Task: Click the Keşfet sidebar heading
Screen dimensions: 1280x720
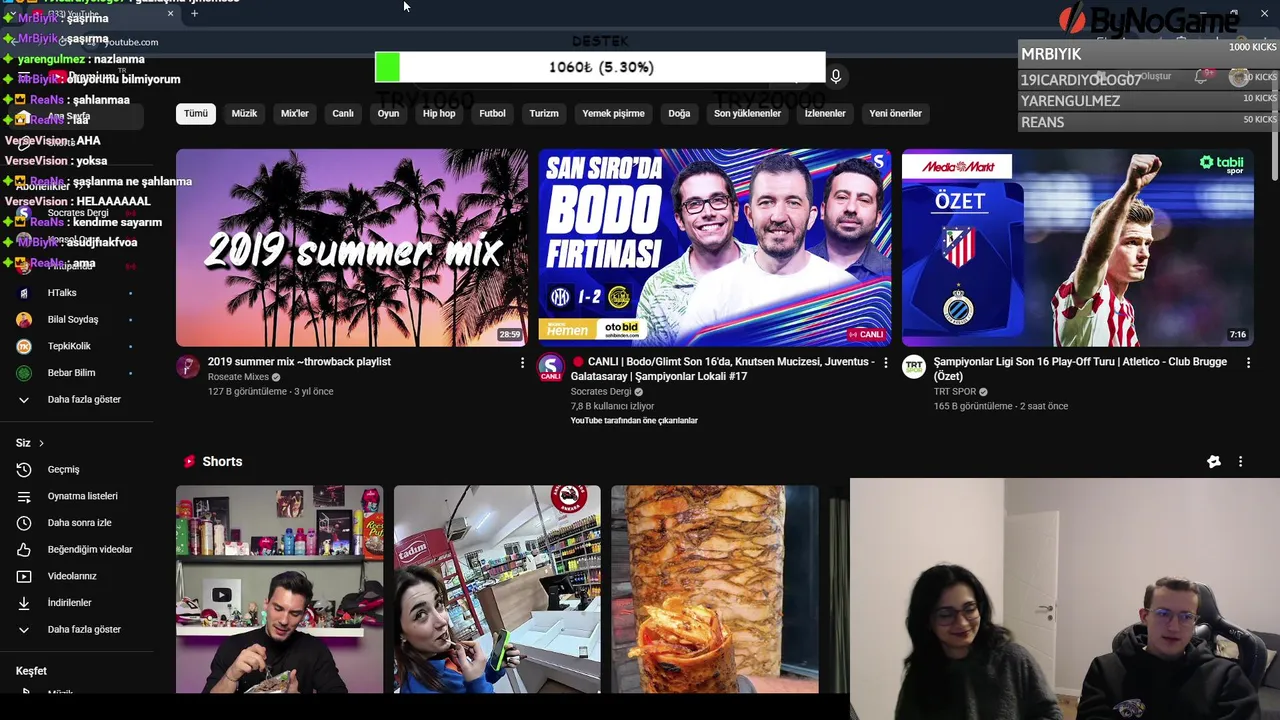Action: pos(31,671)
